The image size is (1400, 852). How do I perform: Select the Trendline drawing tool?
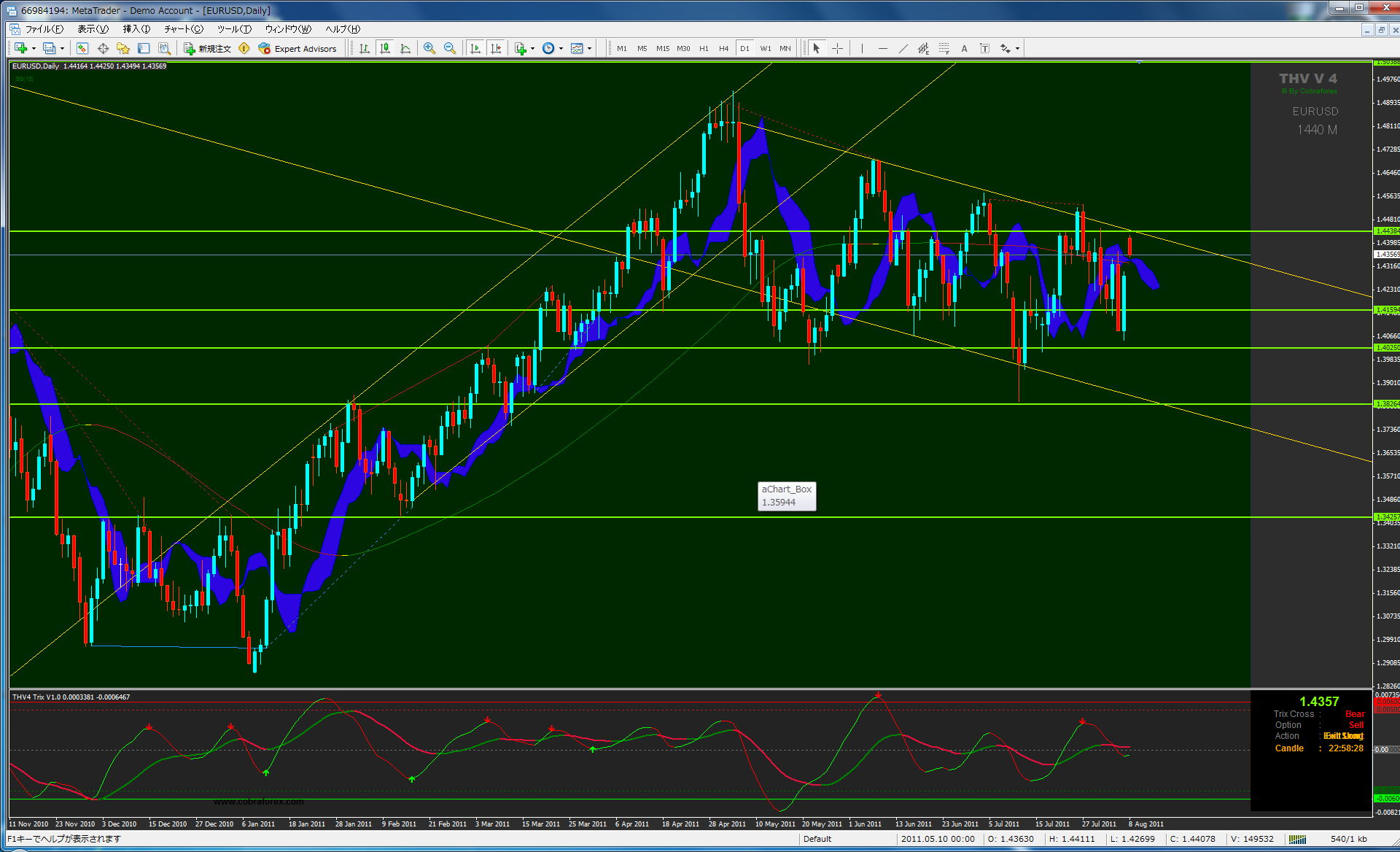coord(903,48)
